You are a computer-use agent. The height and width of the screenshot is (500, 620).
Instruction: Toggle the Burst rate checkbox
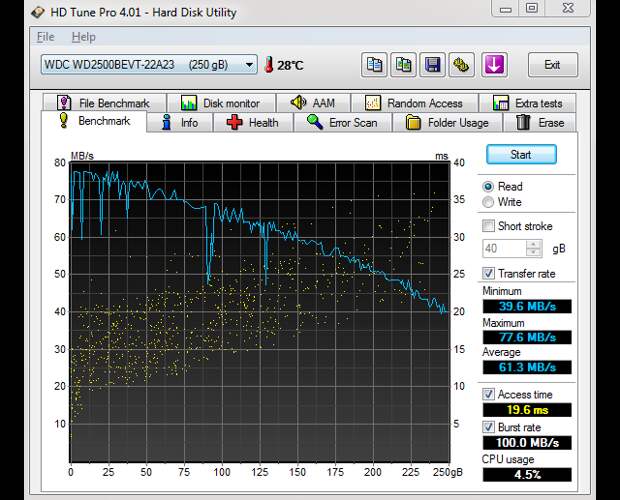(x=488, y=427)
